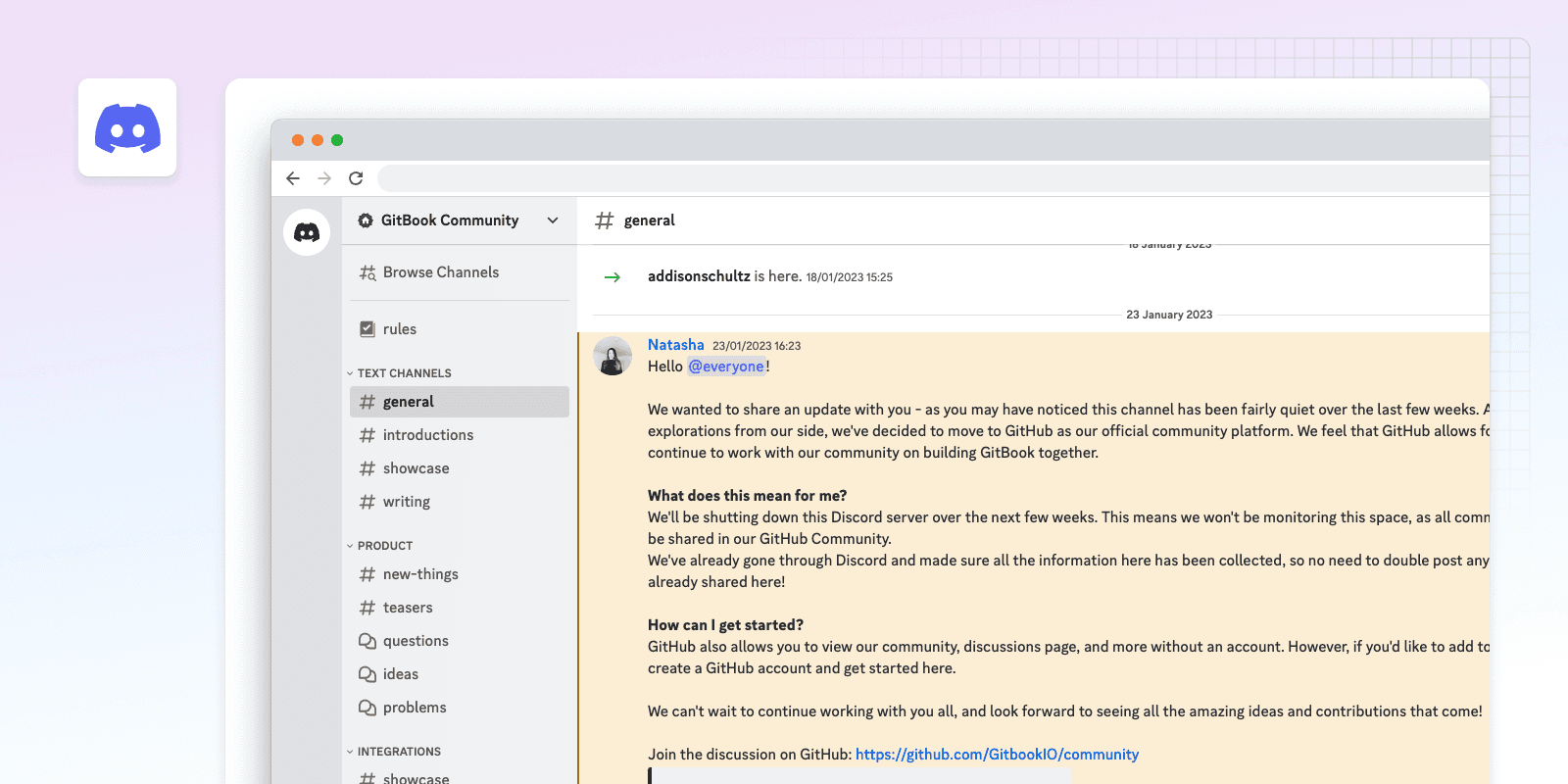Click the browser forward arrow
1568x784 pixels.
324,178
